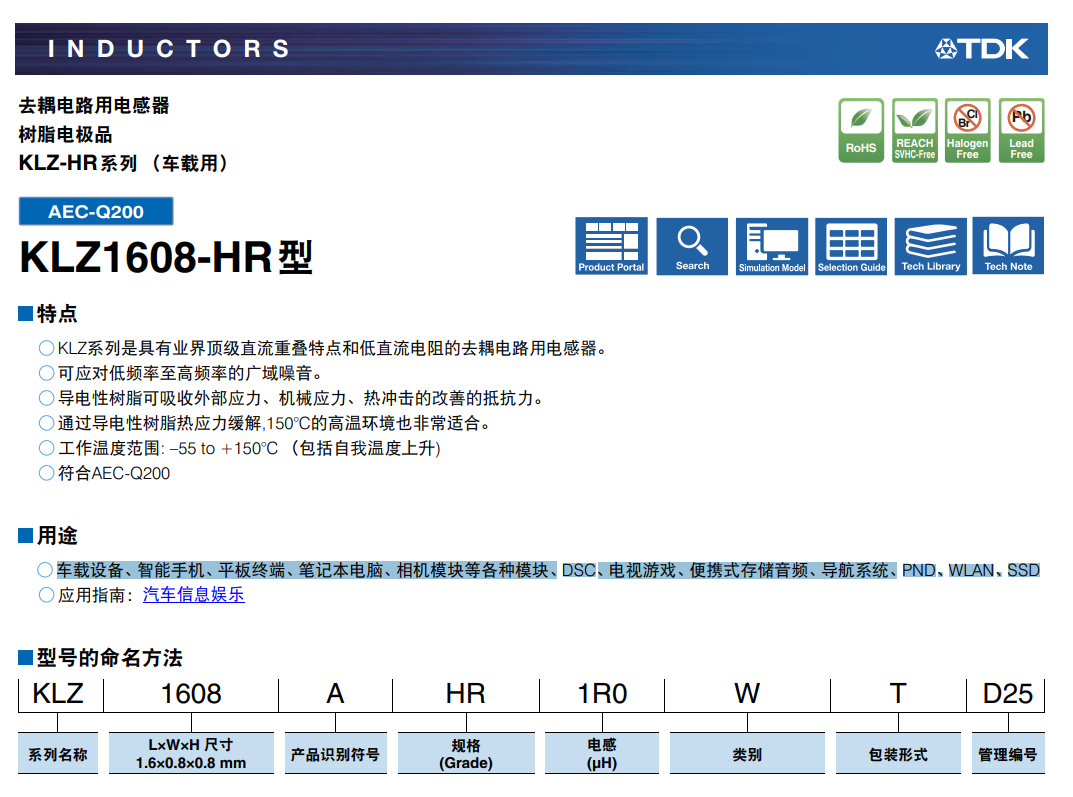Click the Search magnifier icon

coord(692,246)
